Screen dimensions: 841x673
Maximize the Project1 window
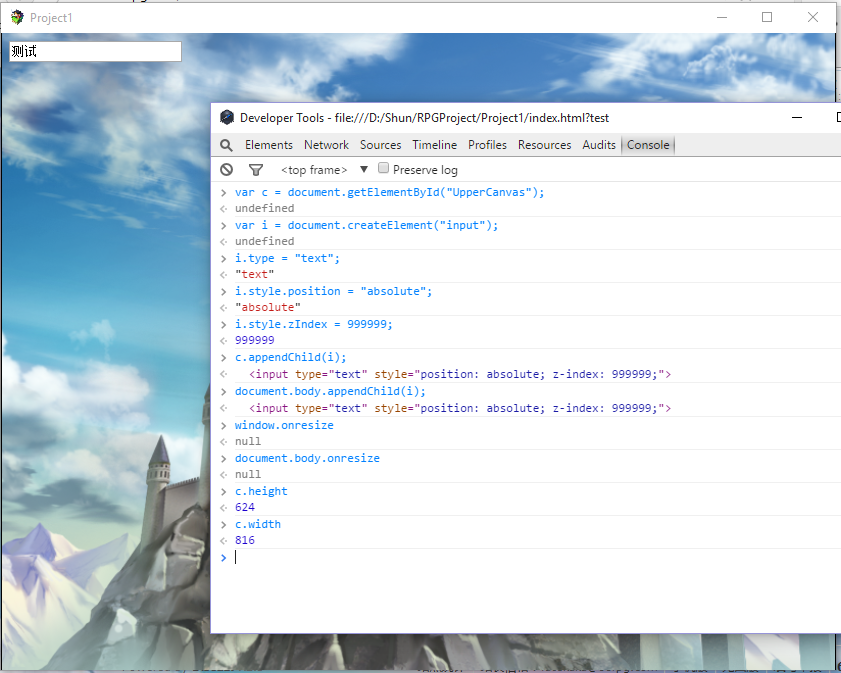pyautogui.click(x=767, y=17)
